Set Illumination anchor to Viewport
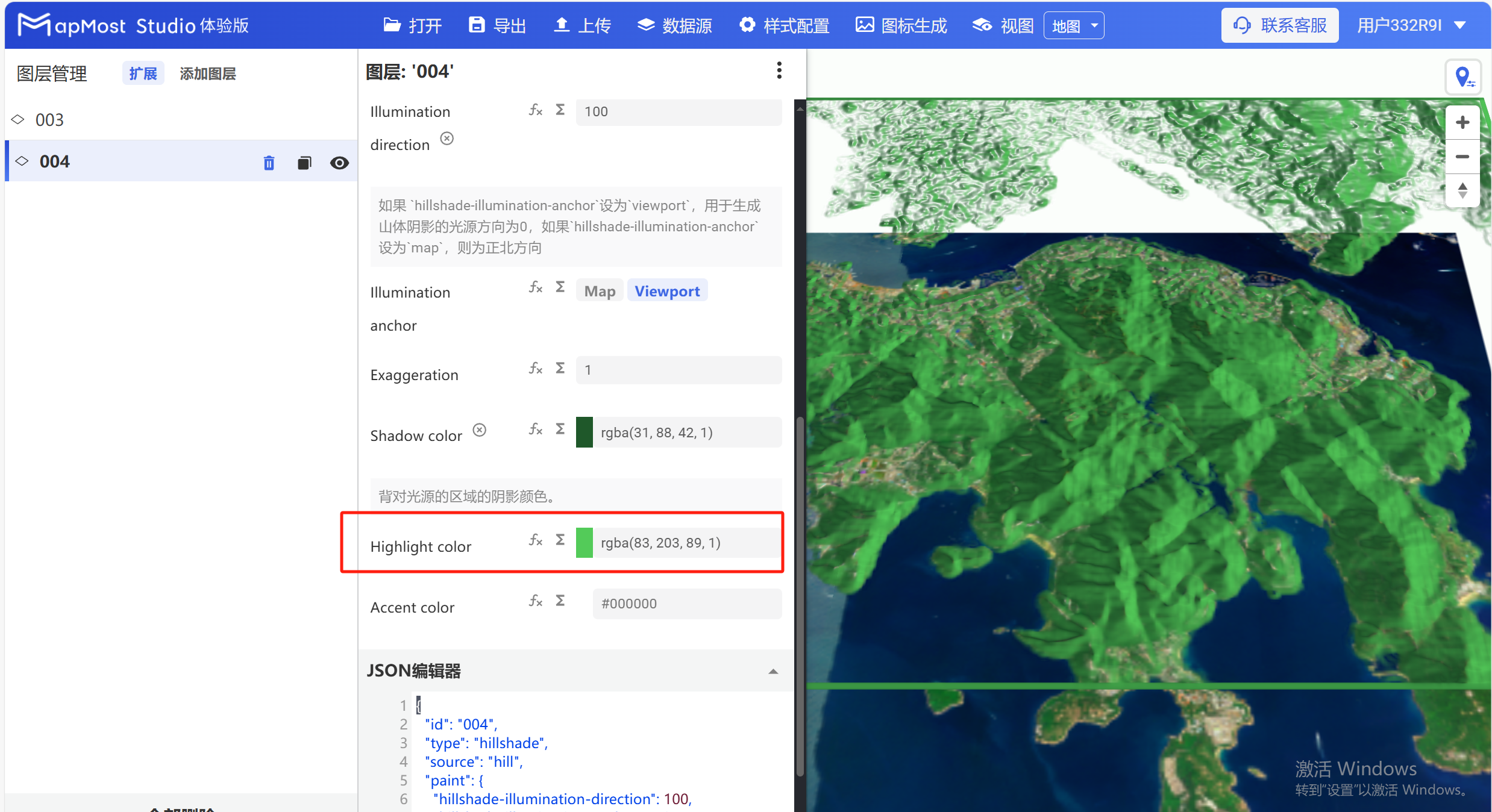This screenshot has width=1492, height=812. click(x=667, y=291)
